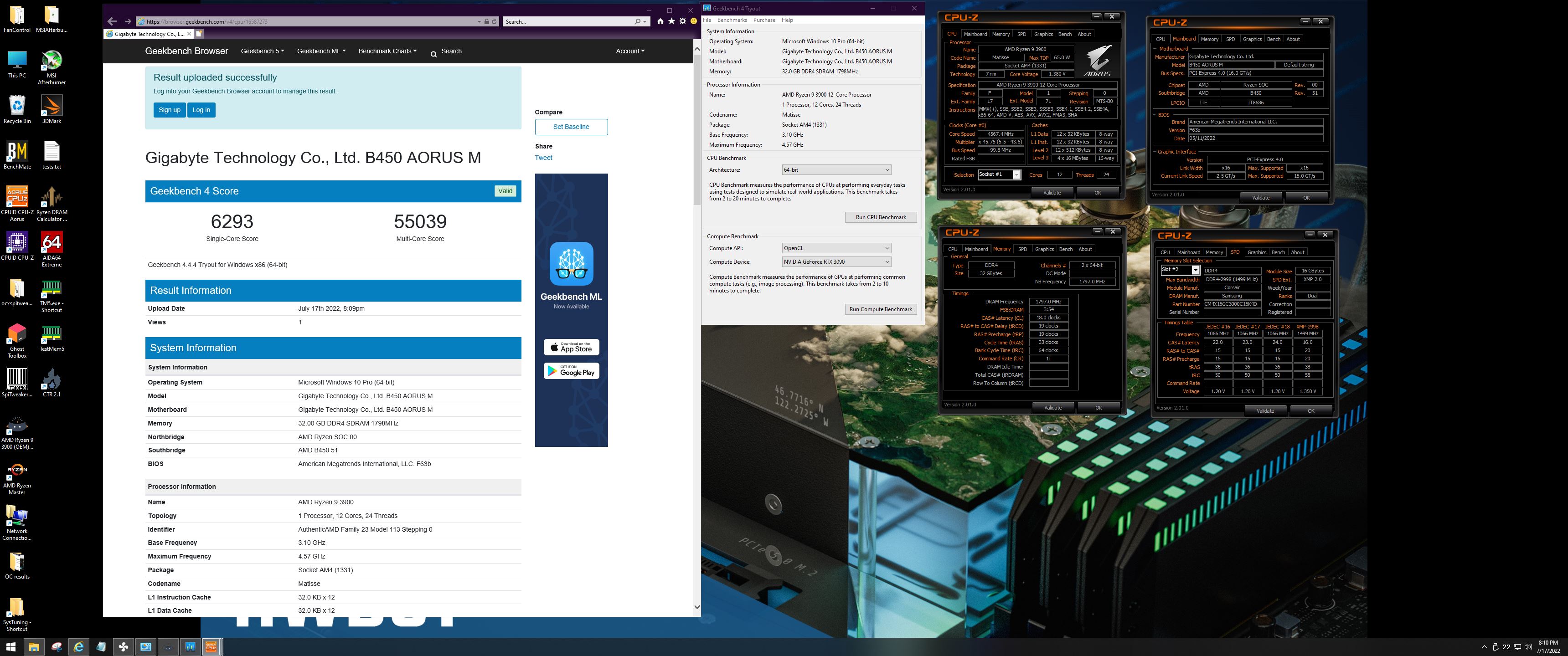Click the volume icon in system tray

[1528, 647]
